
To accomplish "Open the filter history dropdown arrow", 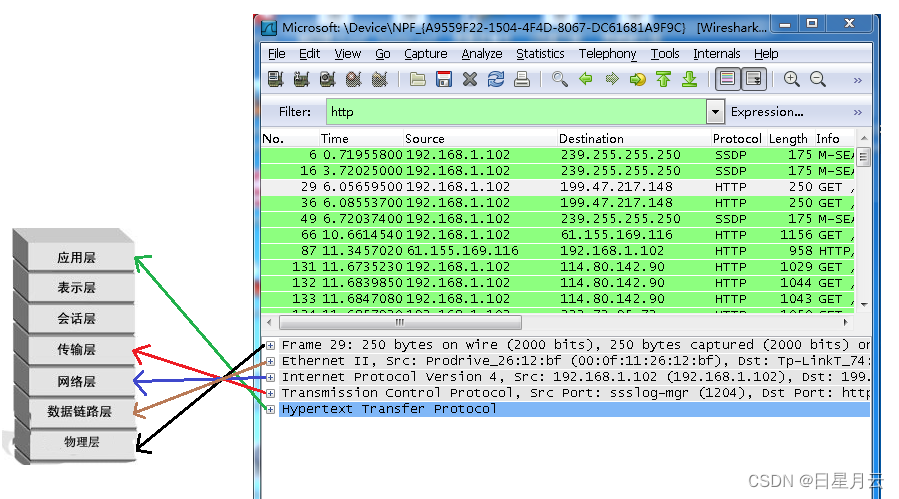I will [715, 112].
